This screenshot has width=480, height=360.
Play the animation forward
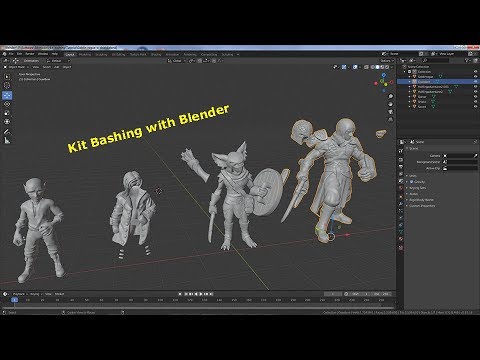click(200, 294)
